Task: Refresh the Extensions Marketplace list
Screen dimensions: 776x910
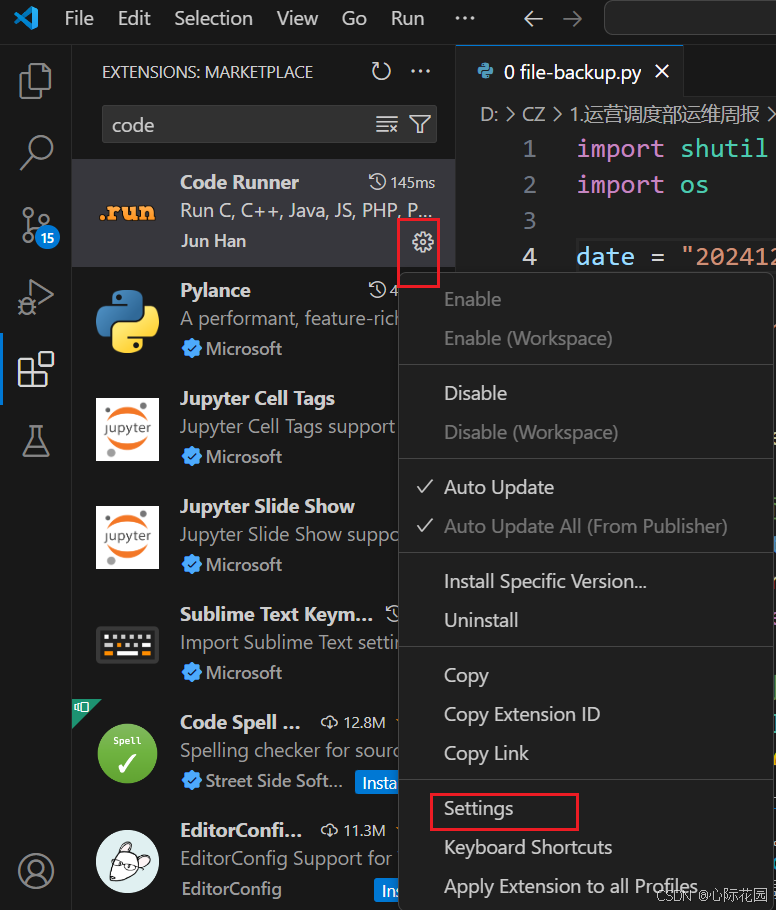Action: pos(381,71)
